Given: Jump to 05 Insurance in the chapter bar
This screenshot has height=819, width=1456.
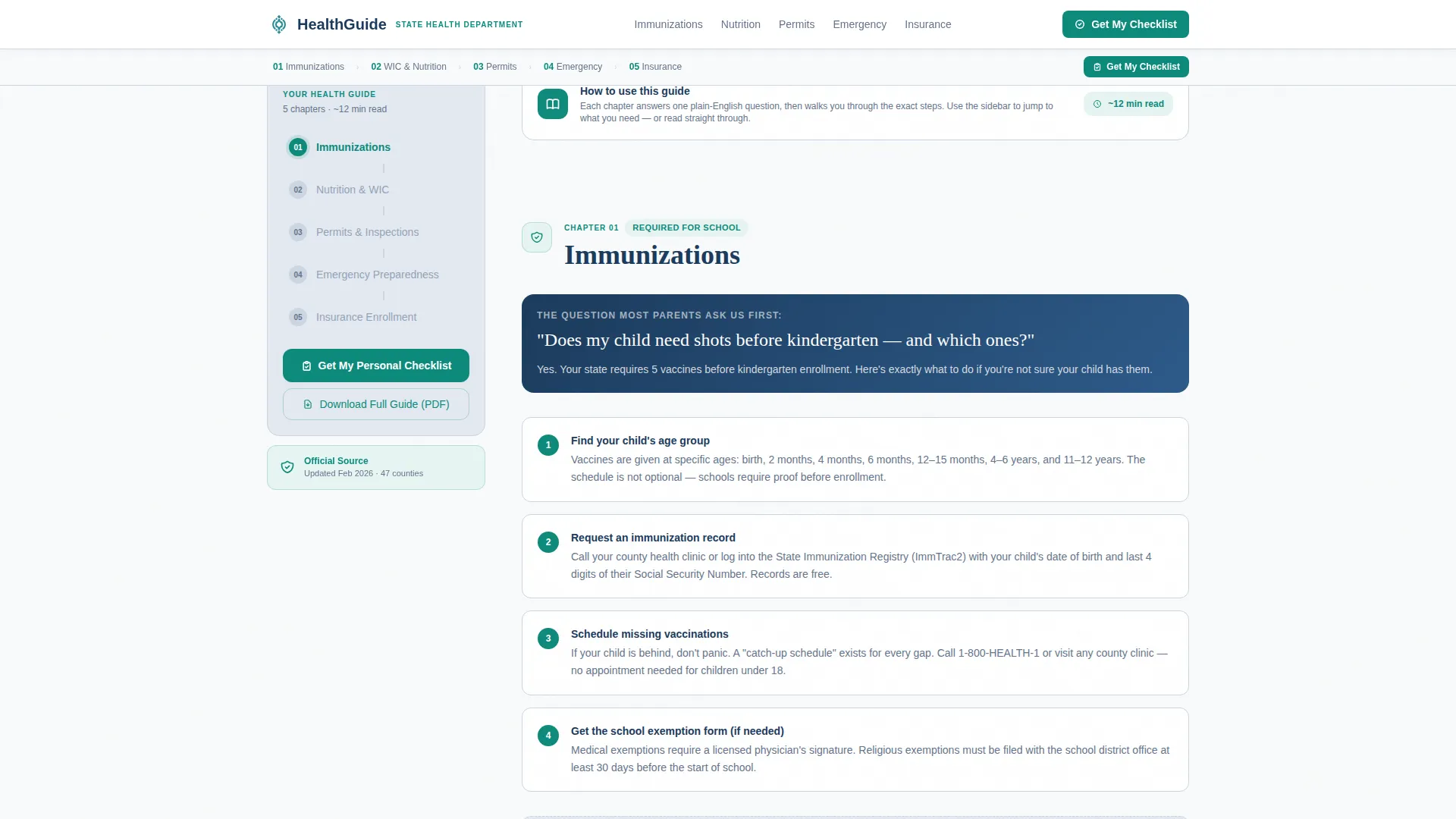Looking at the screenshot, I should tap(655, 67).
